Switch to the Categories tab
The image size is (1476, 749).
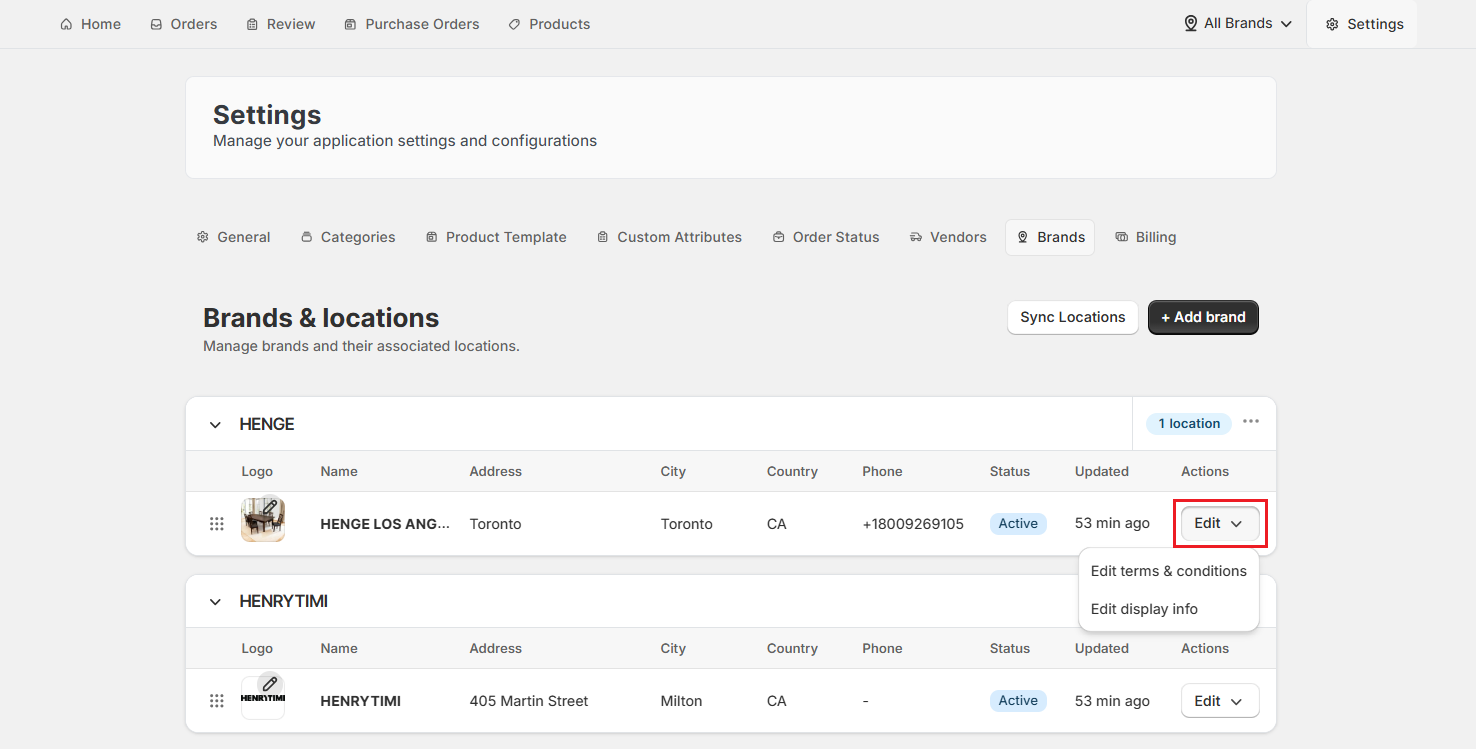348,237
